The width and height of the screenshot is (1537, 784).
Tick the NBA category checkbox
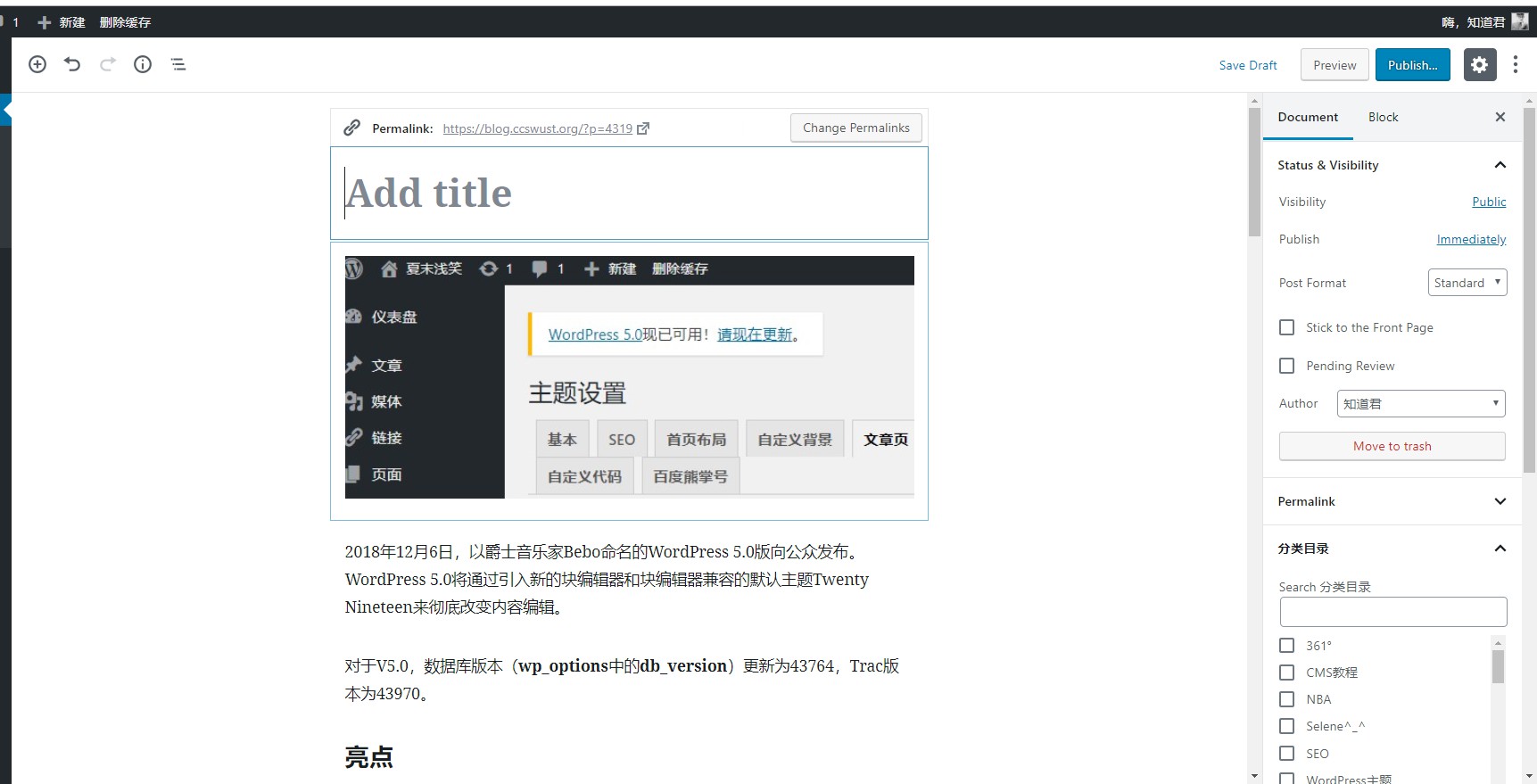point(1286,699)
